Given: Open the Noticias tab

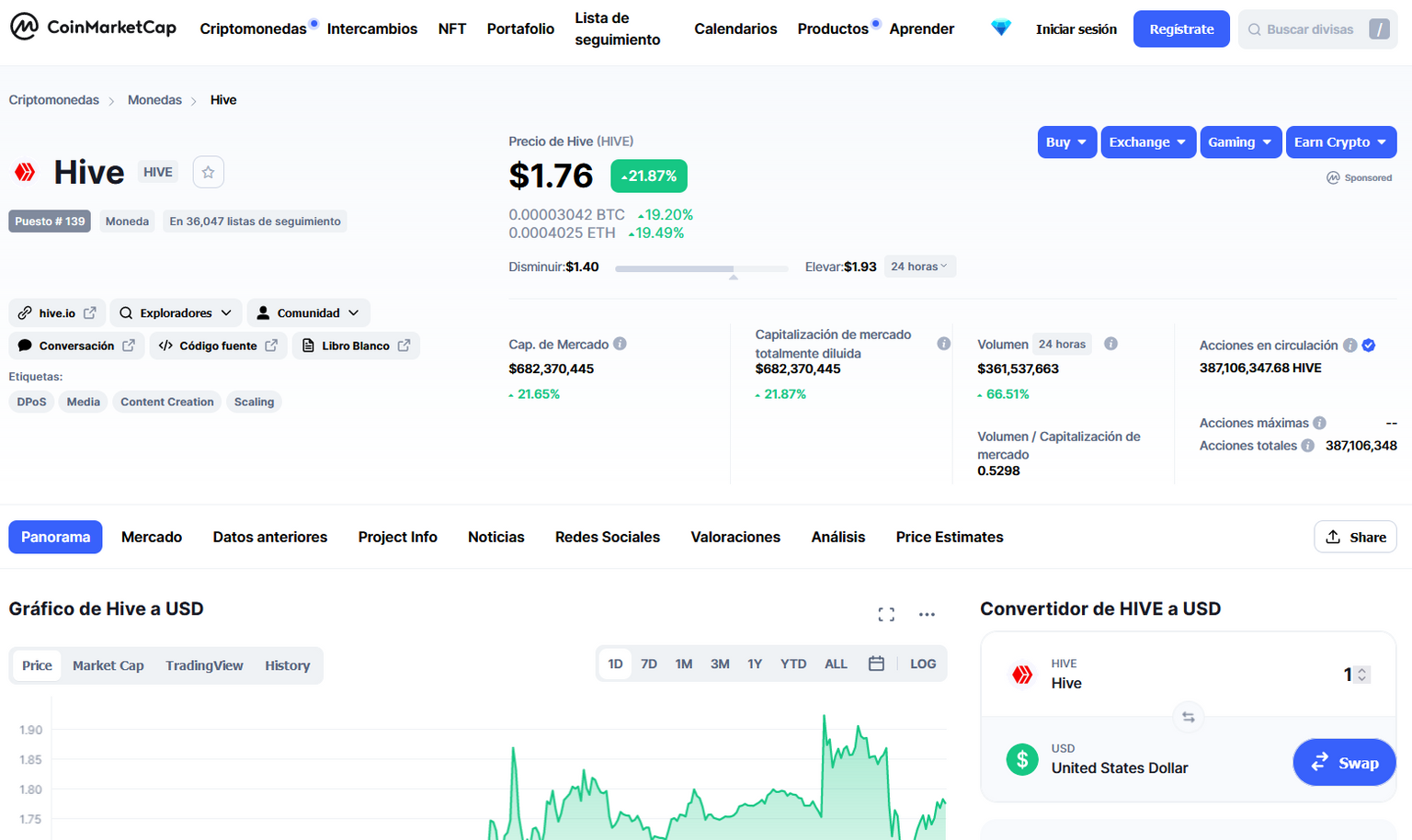Looking at the screenshot, I should point(496,538).
